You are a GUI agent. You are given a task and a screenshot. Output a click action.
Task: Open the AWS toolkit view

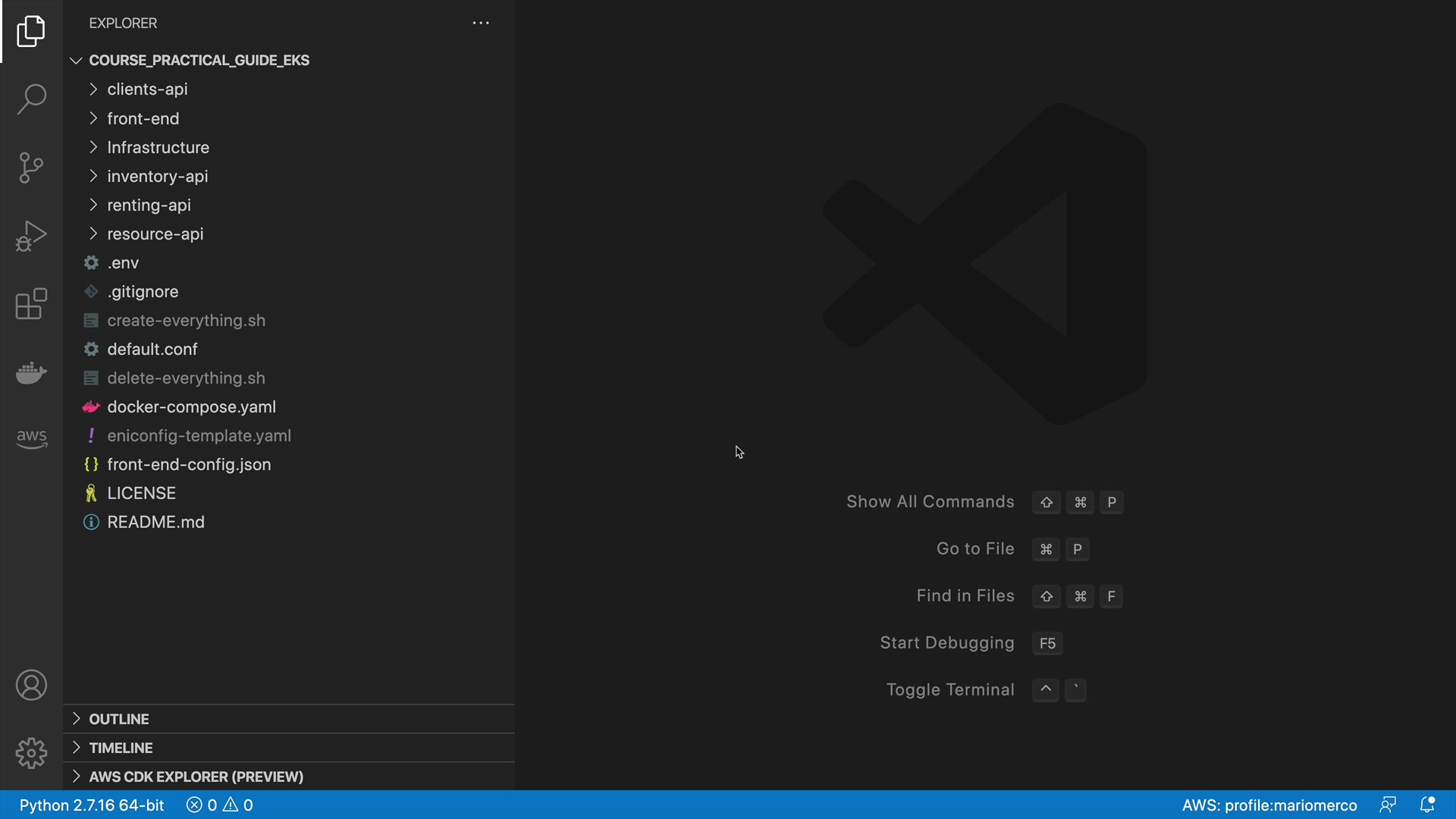point(31,438)
